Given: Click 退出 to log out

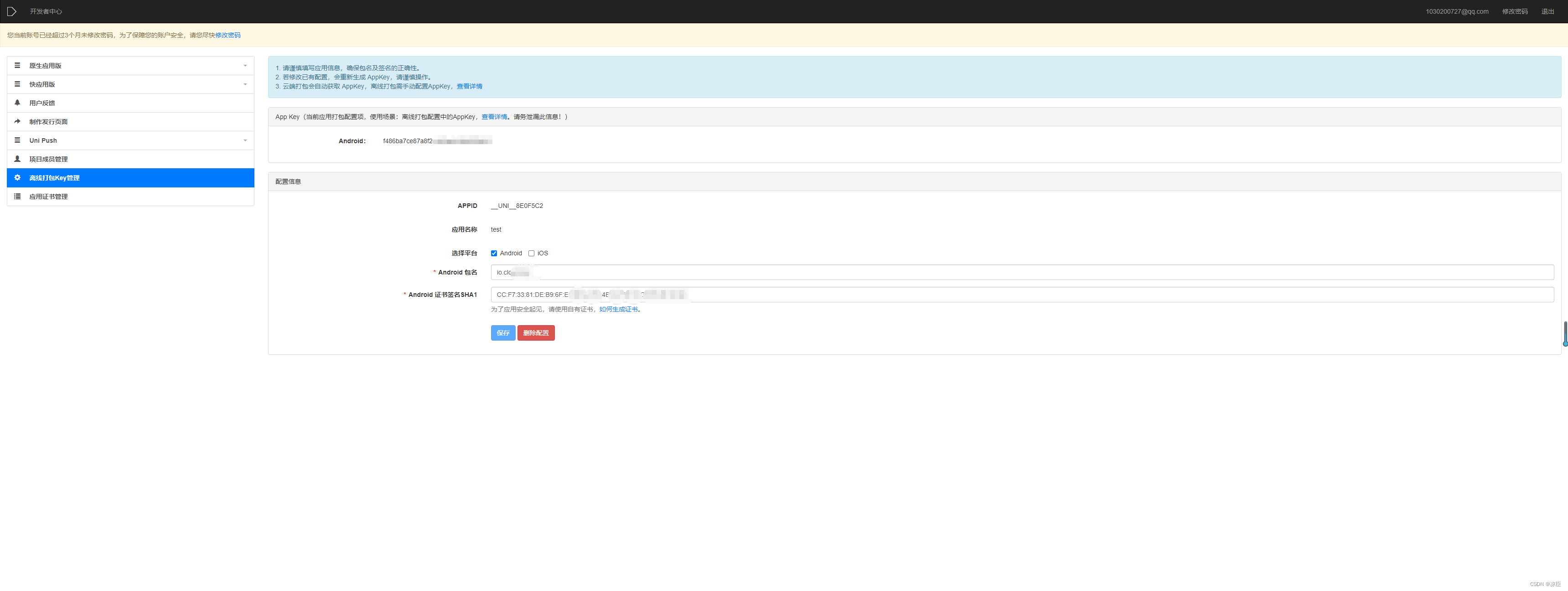Looking at the screenshot, I should click(1547, 11).
